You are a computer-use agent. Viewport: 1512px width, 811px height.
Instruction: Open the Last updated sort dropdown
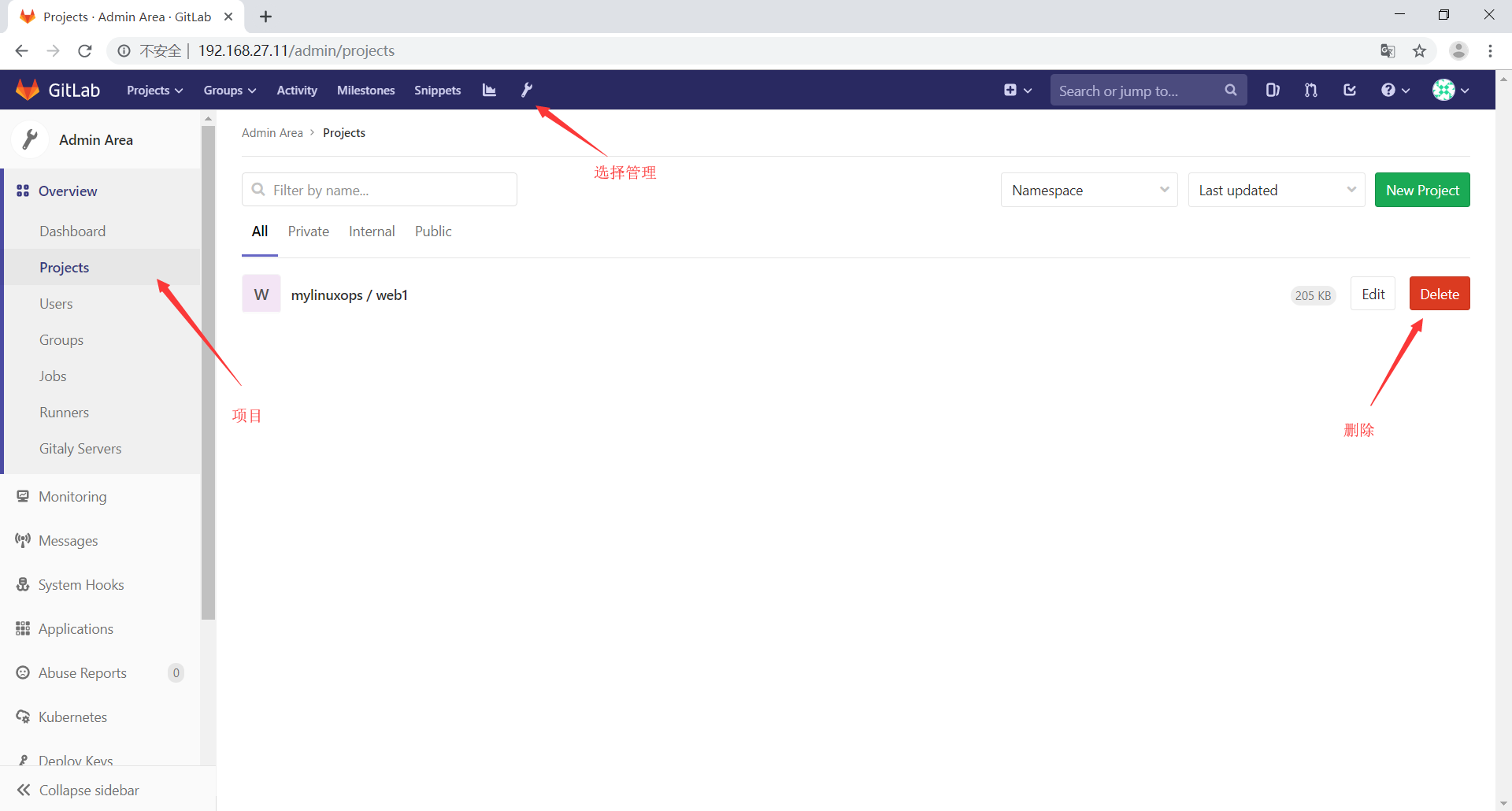coord(1276,190)
